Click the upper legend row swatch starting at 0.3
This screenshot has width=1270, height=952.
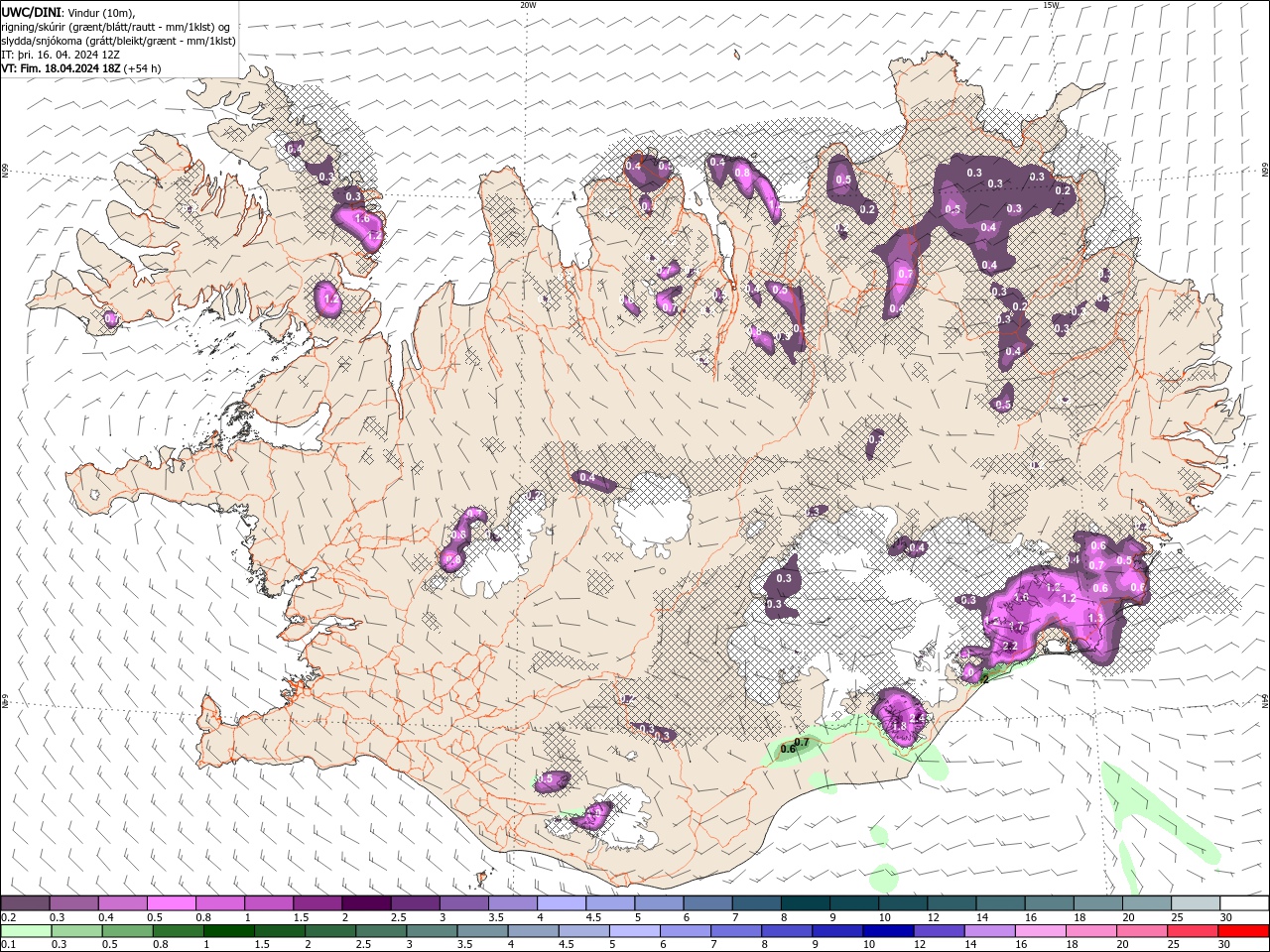[73, 903]
